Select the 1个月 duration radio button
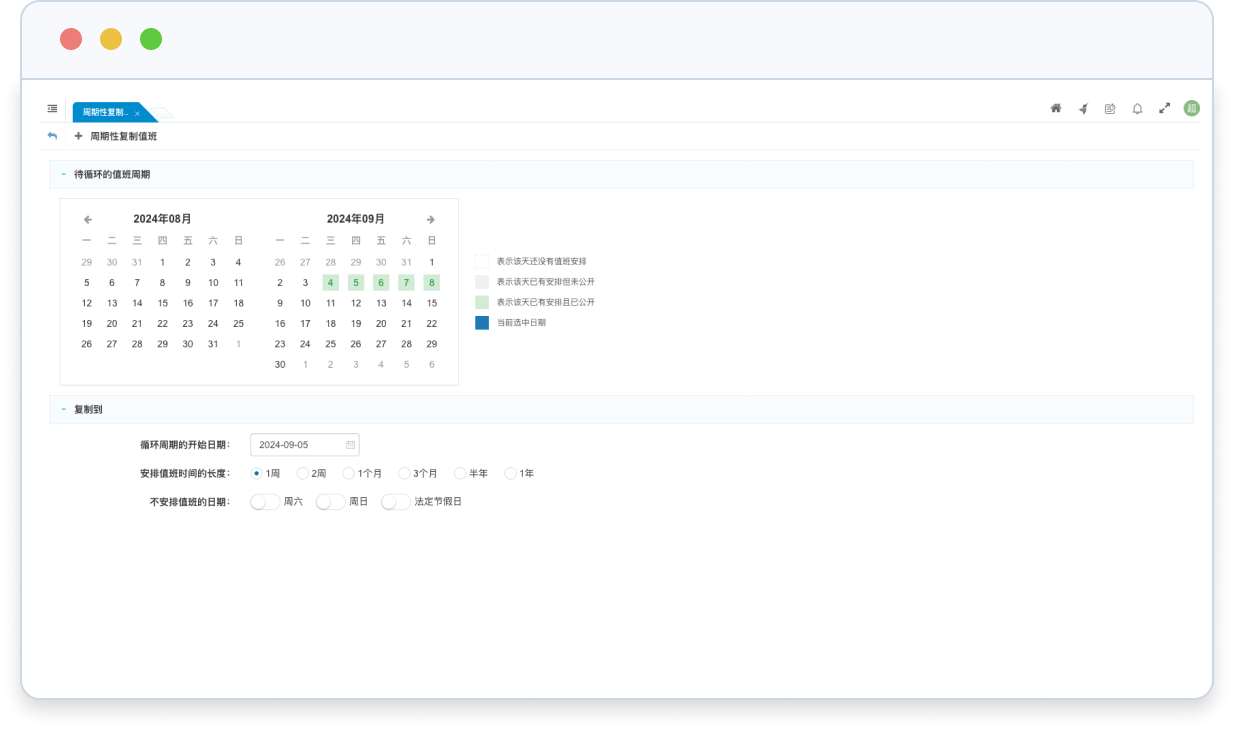1234x730 pixels. click(348, 473)
